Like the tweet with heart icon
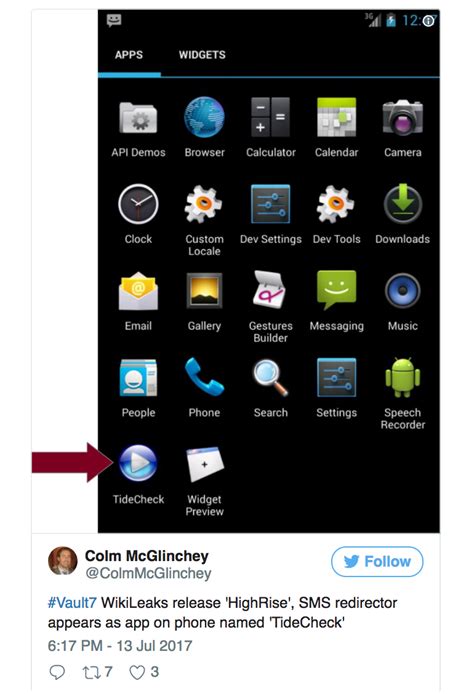Screen dimensions: 474x694 137,672
